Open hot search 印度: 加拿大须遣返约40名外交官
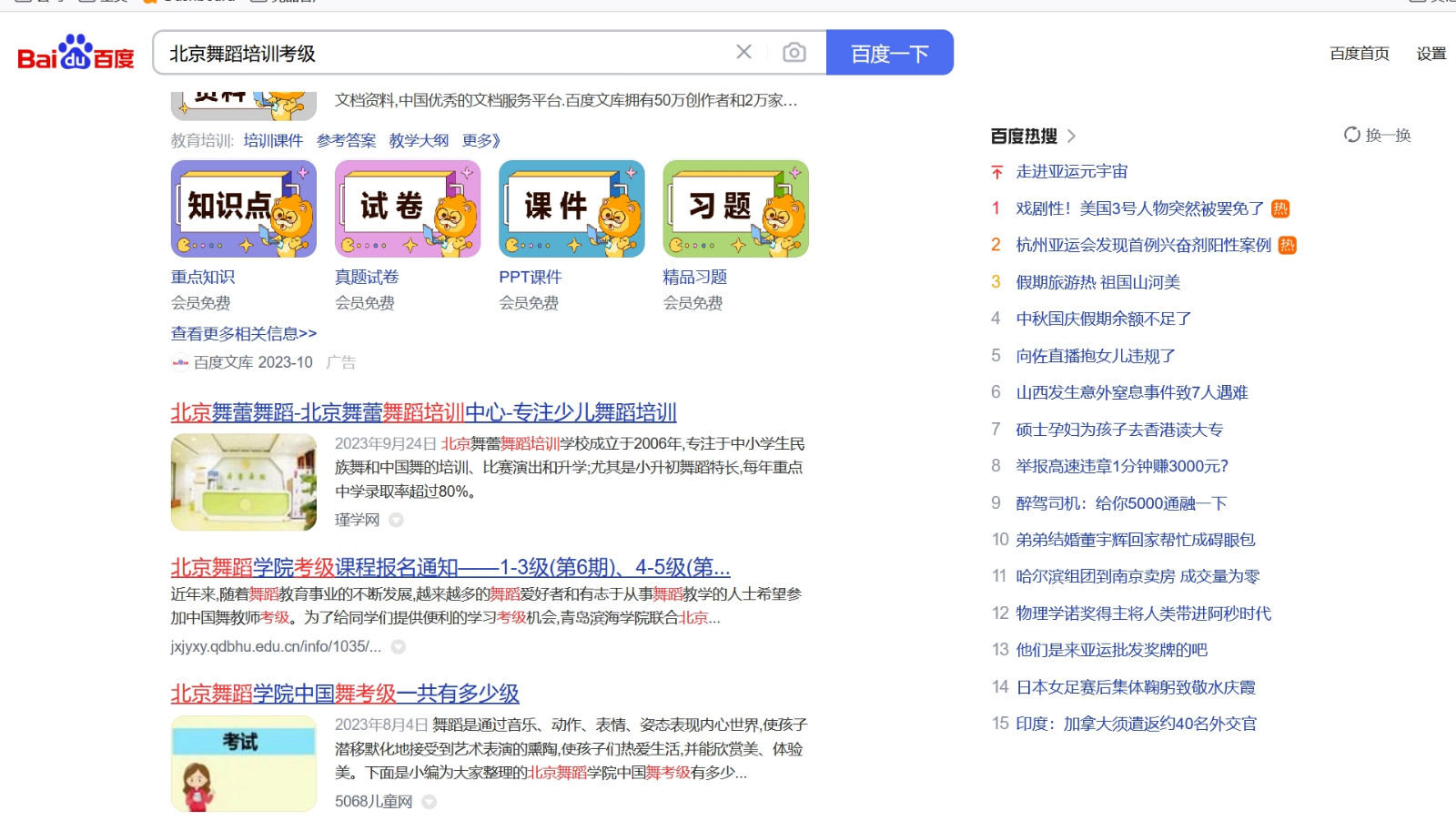 [1136, 724]
